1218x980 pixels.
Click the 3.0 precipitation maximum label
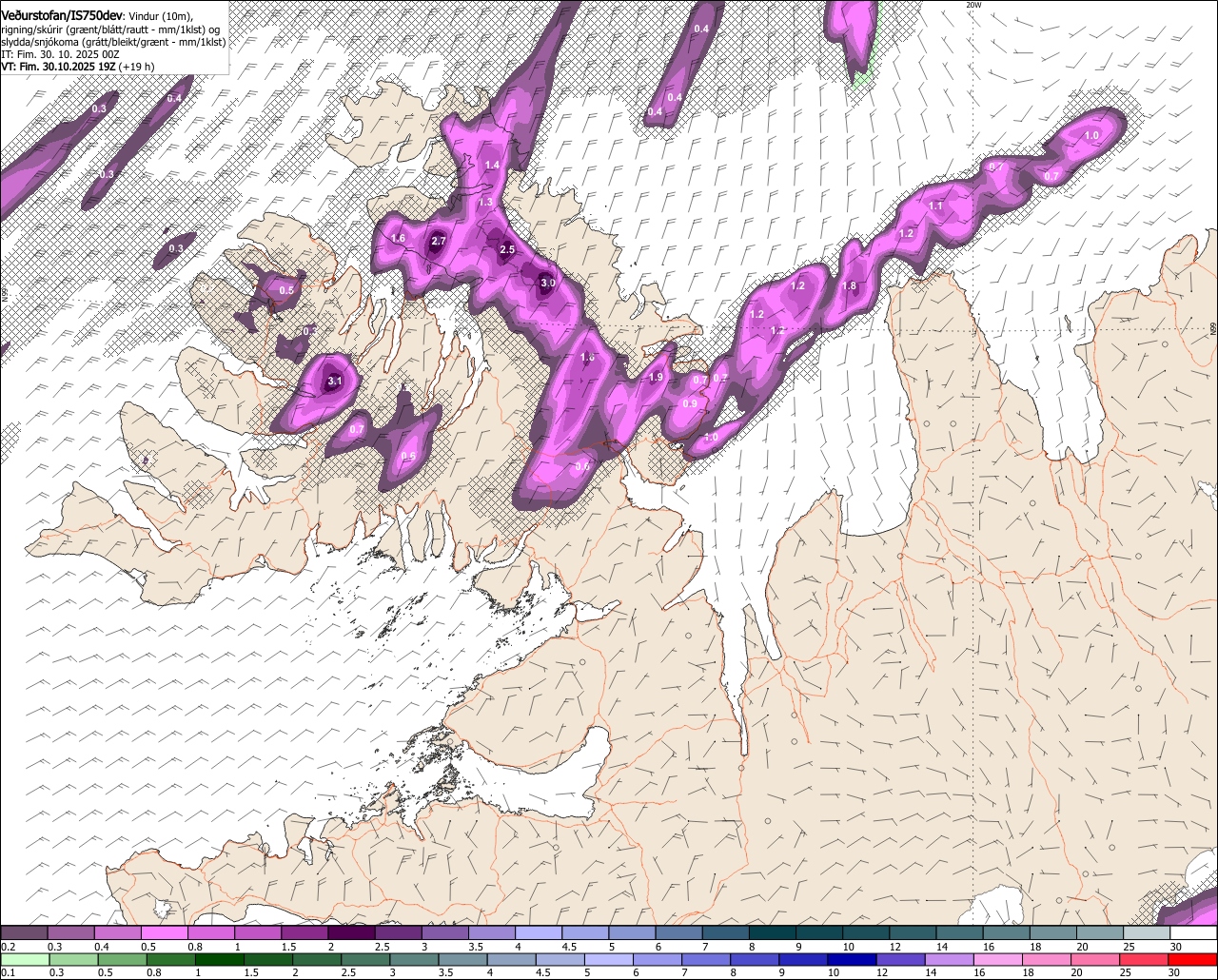point(547,283)
